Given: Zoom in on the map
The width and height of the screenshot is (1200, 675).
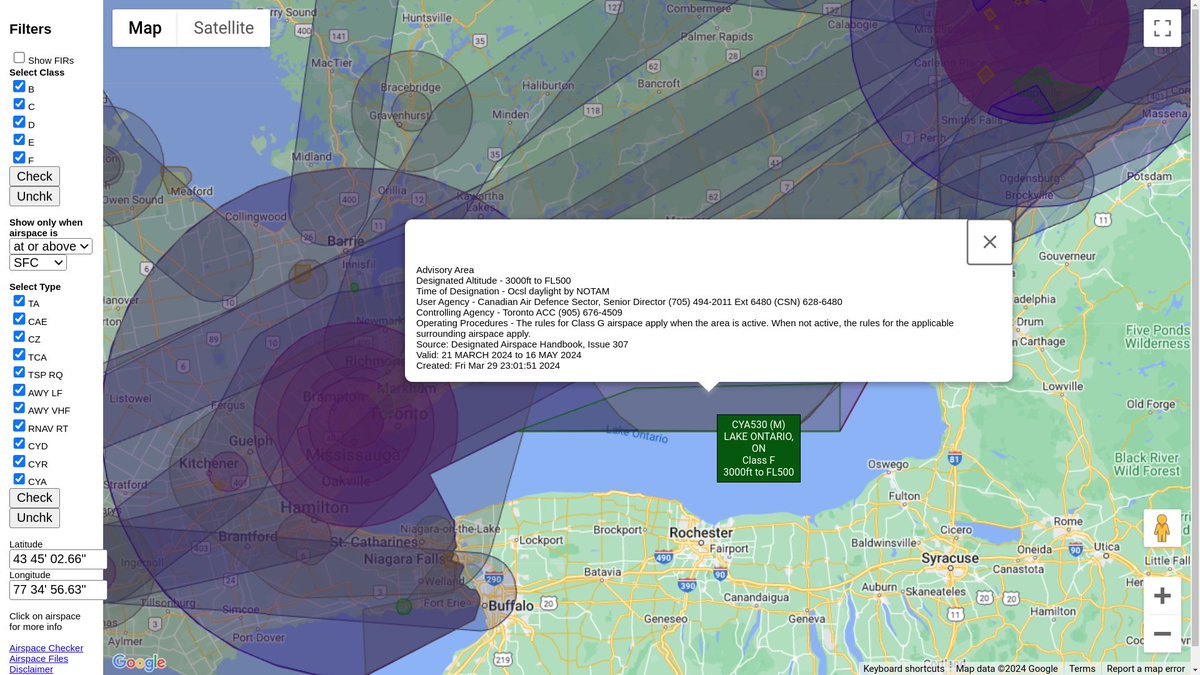Looking at the screenshot, I should click(x=1162, y=596).
